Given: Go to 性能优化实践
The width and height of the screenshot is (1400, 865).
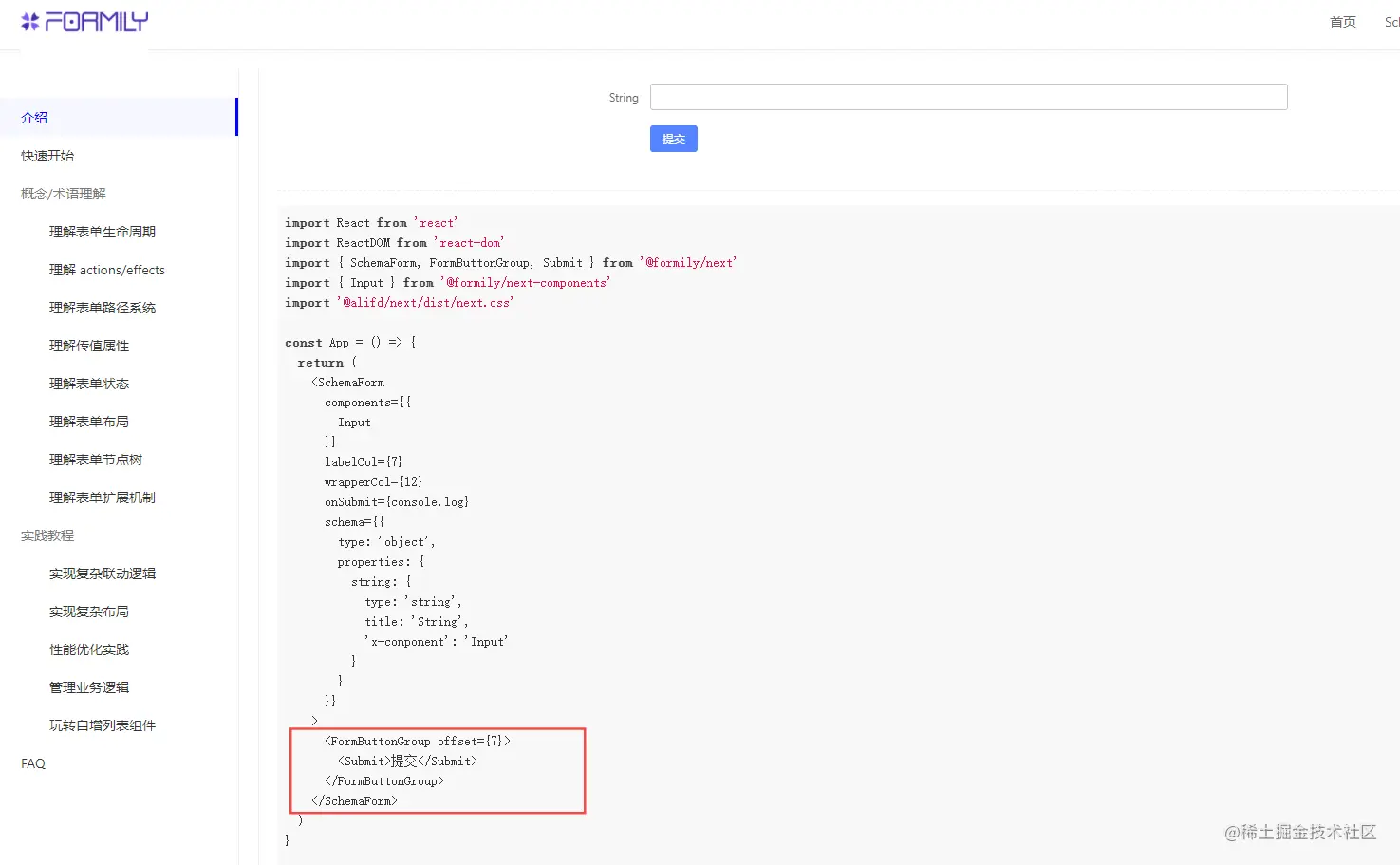Looking at the screenshot, I should click(89, 649).
